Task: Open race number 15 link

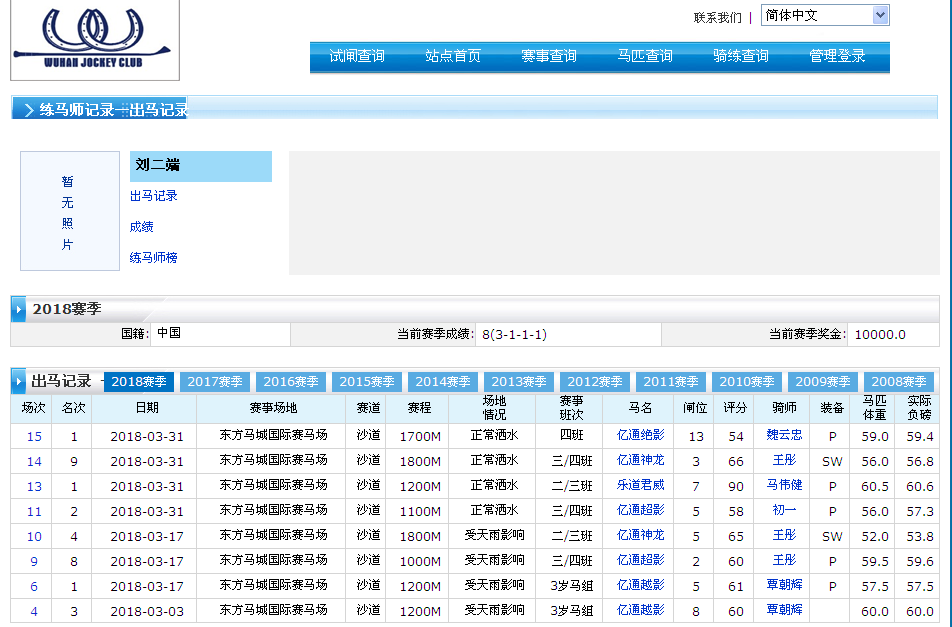Action: point(34,436)
